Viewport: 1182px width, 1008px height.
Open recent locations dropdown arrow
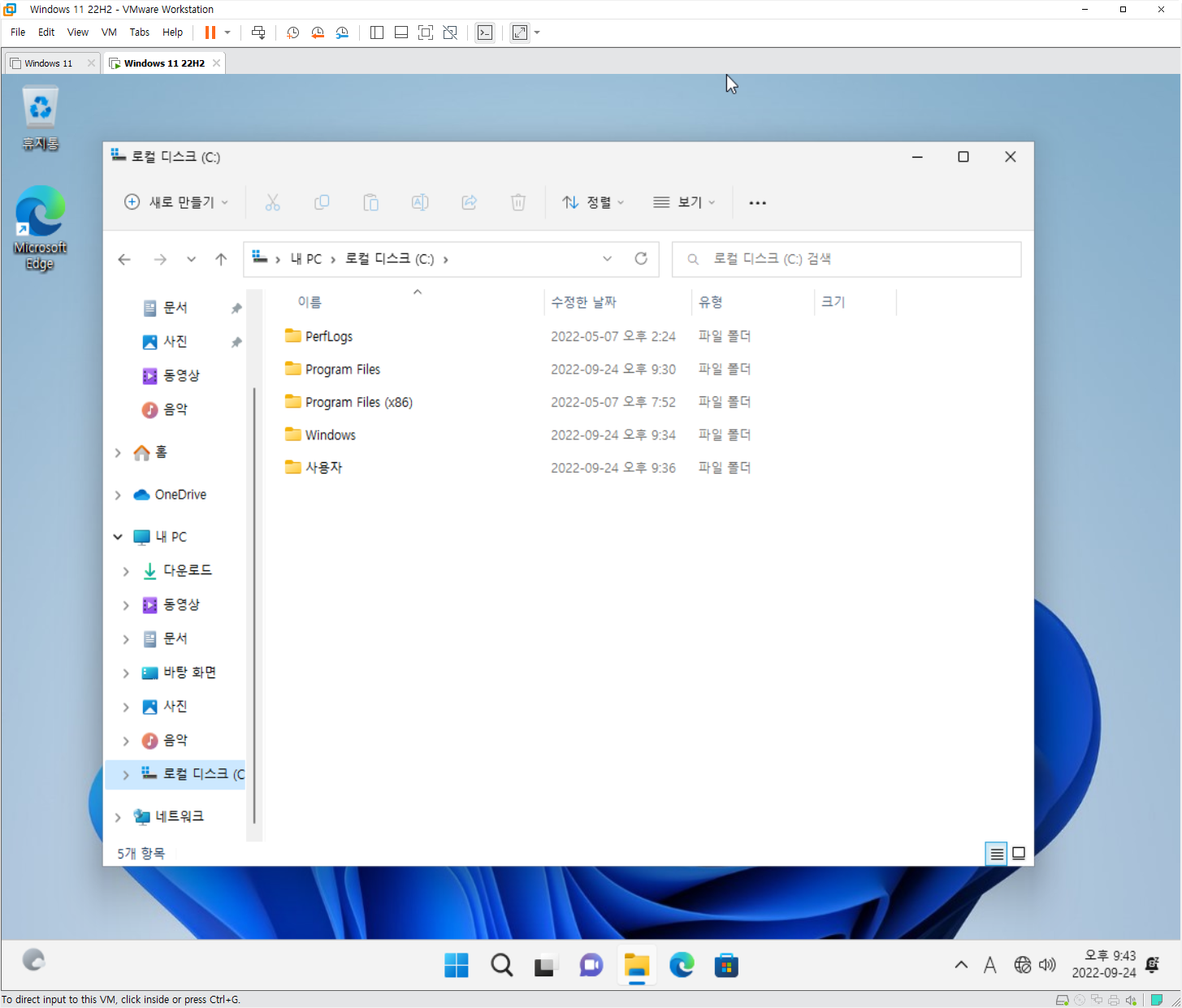[x=191, y=259]
